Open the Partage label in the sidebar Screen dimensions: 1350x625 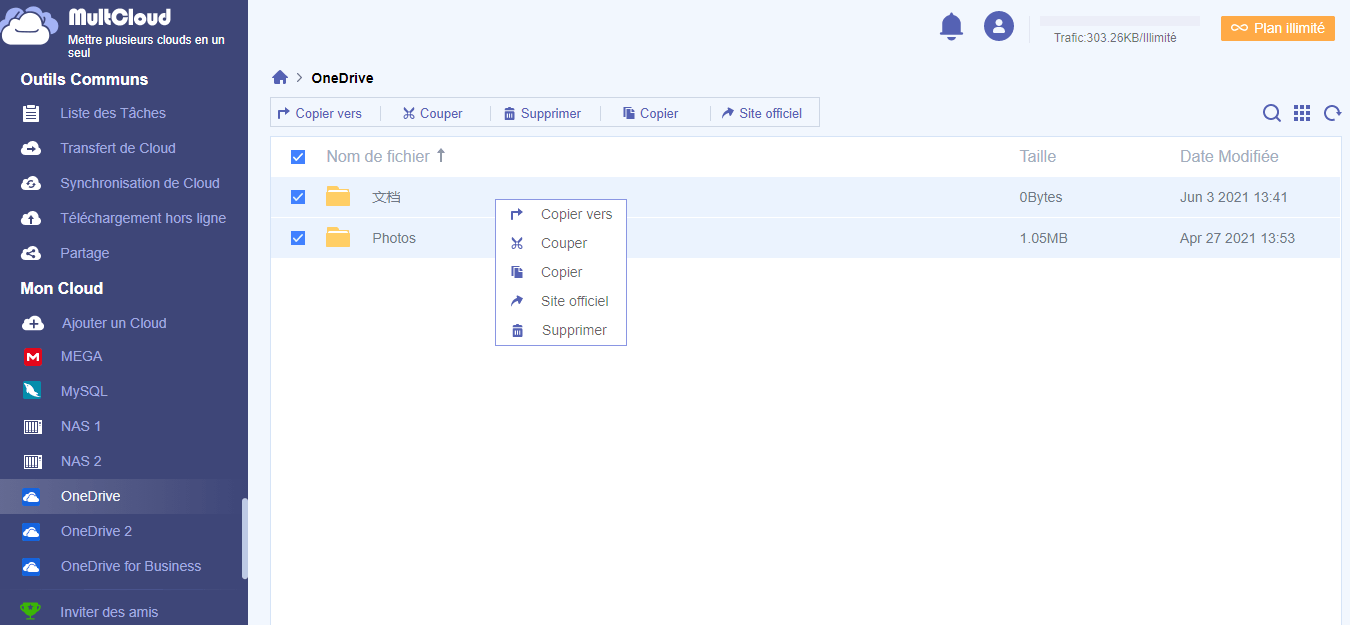[85, 253]
